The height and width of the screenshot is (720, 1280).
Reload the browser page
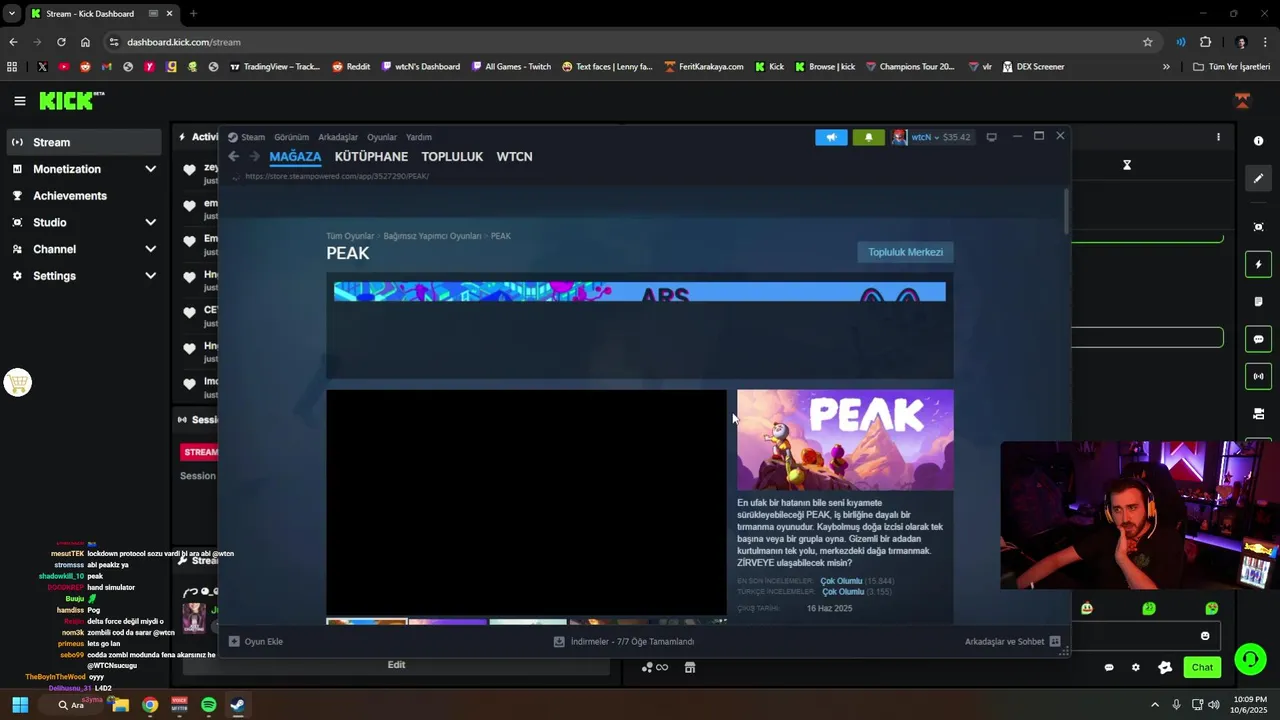point(61,42)
